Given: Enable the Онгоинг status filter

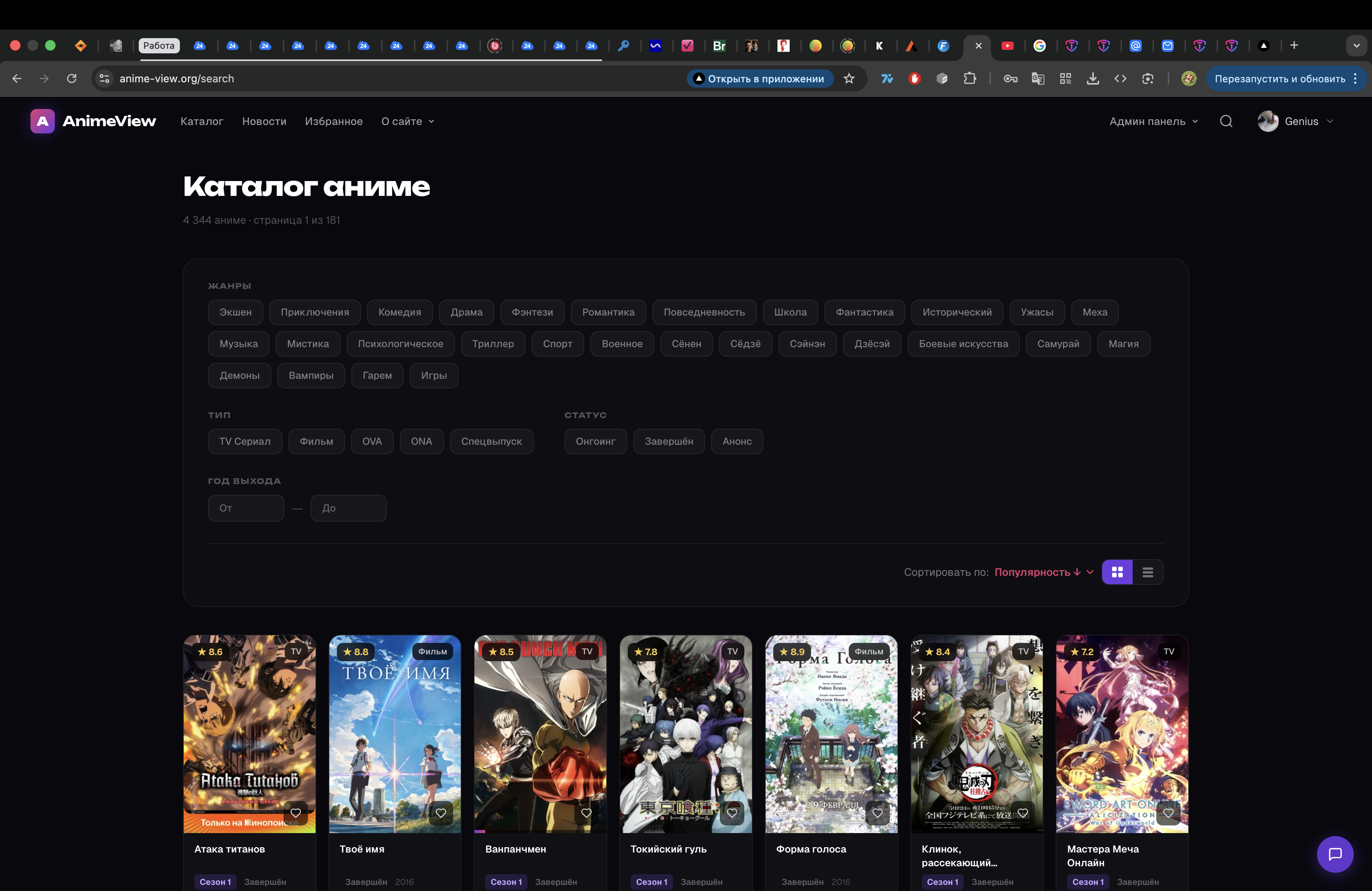Looking at the screenshot, I should click(x=595, y=441).
